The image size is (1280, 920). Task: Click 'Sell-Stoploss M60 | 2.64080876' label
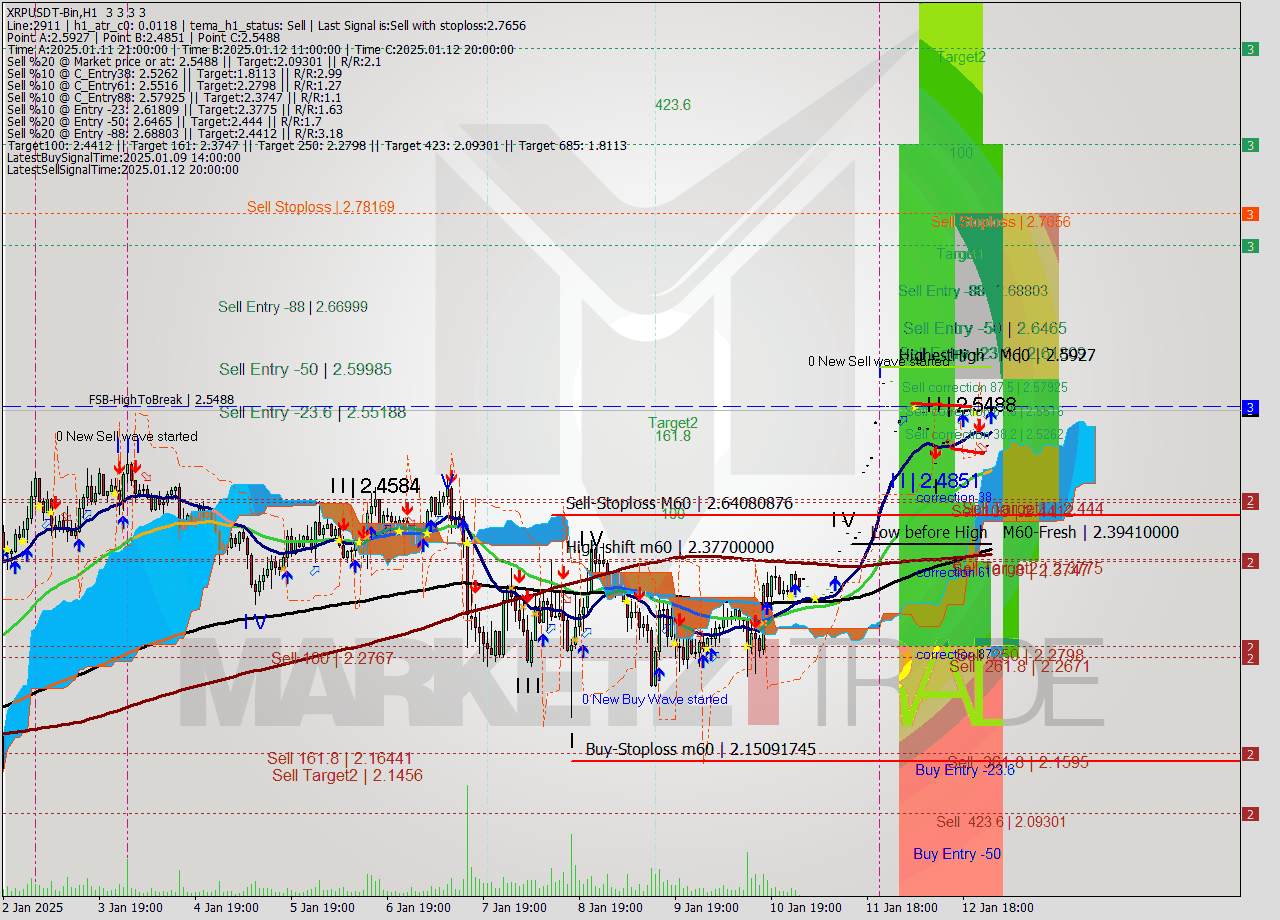tap(679, 503)
